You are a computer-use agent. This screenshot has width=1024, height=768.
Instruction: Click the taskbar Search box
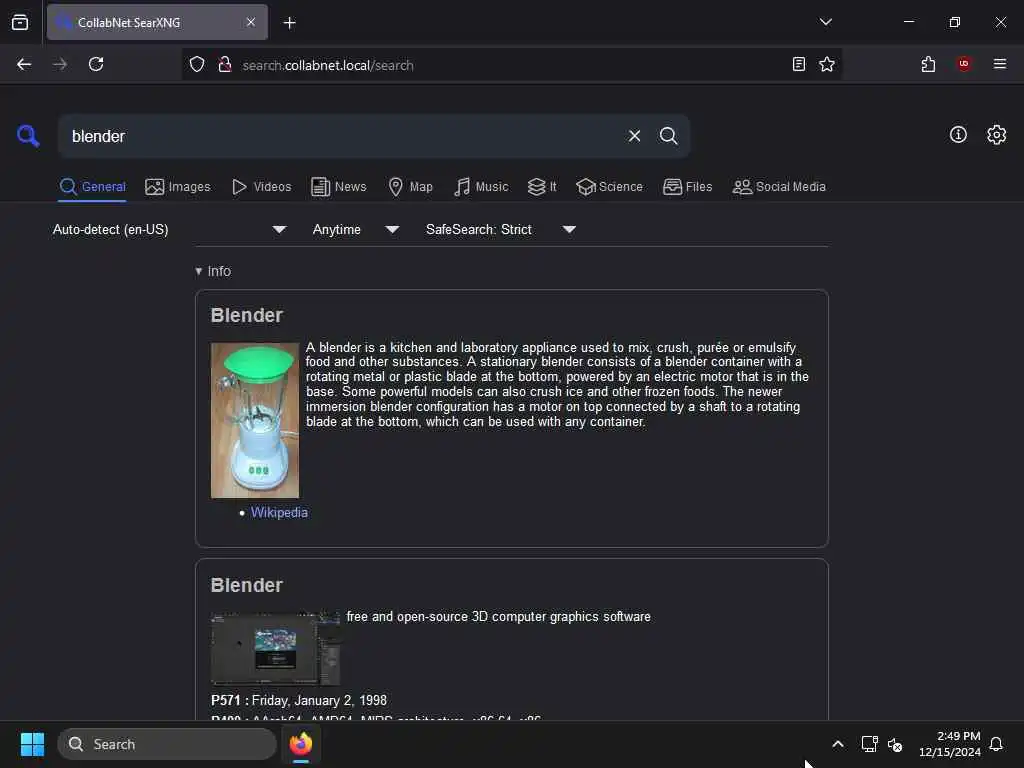pos(167,744)
